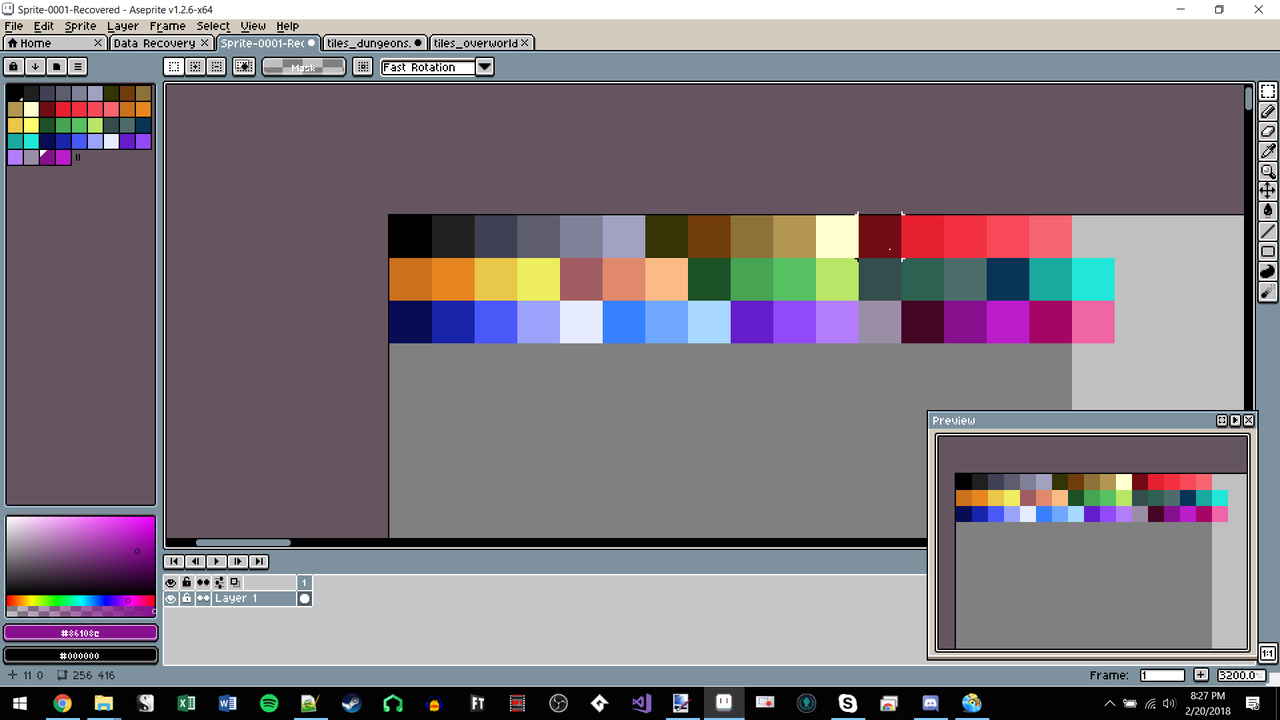Select the Eyedropper tool
This screenshot has width=1280, height=720.
(x=1268, y=152)
